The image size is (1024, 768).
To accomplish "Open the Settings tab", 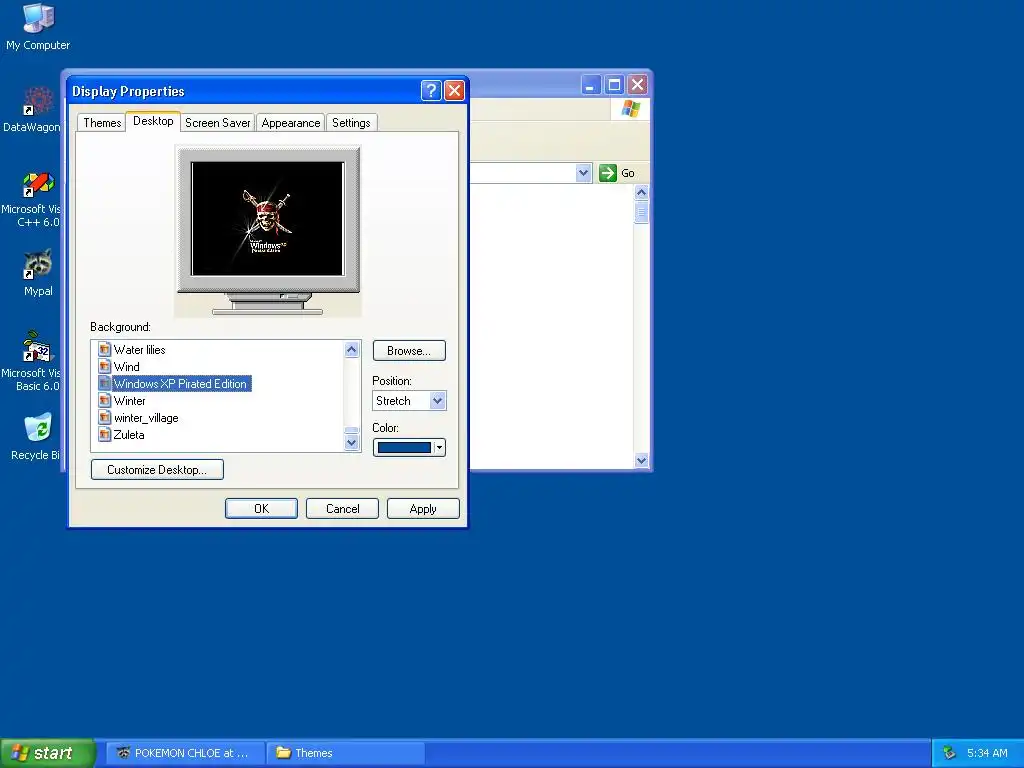I will (351, 123).
